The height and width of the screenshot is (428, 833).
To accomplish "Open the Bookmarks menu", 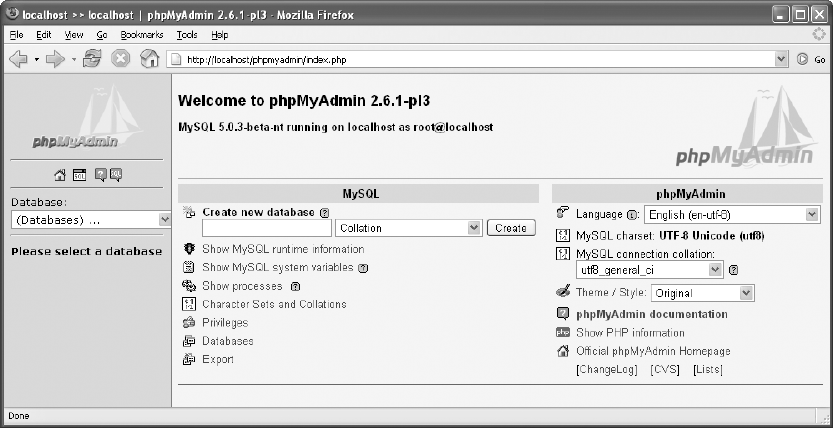I will click(x=142, y=35).
